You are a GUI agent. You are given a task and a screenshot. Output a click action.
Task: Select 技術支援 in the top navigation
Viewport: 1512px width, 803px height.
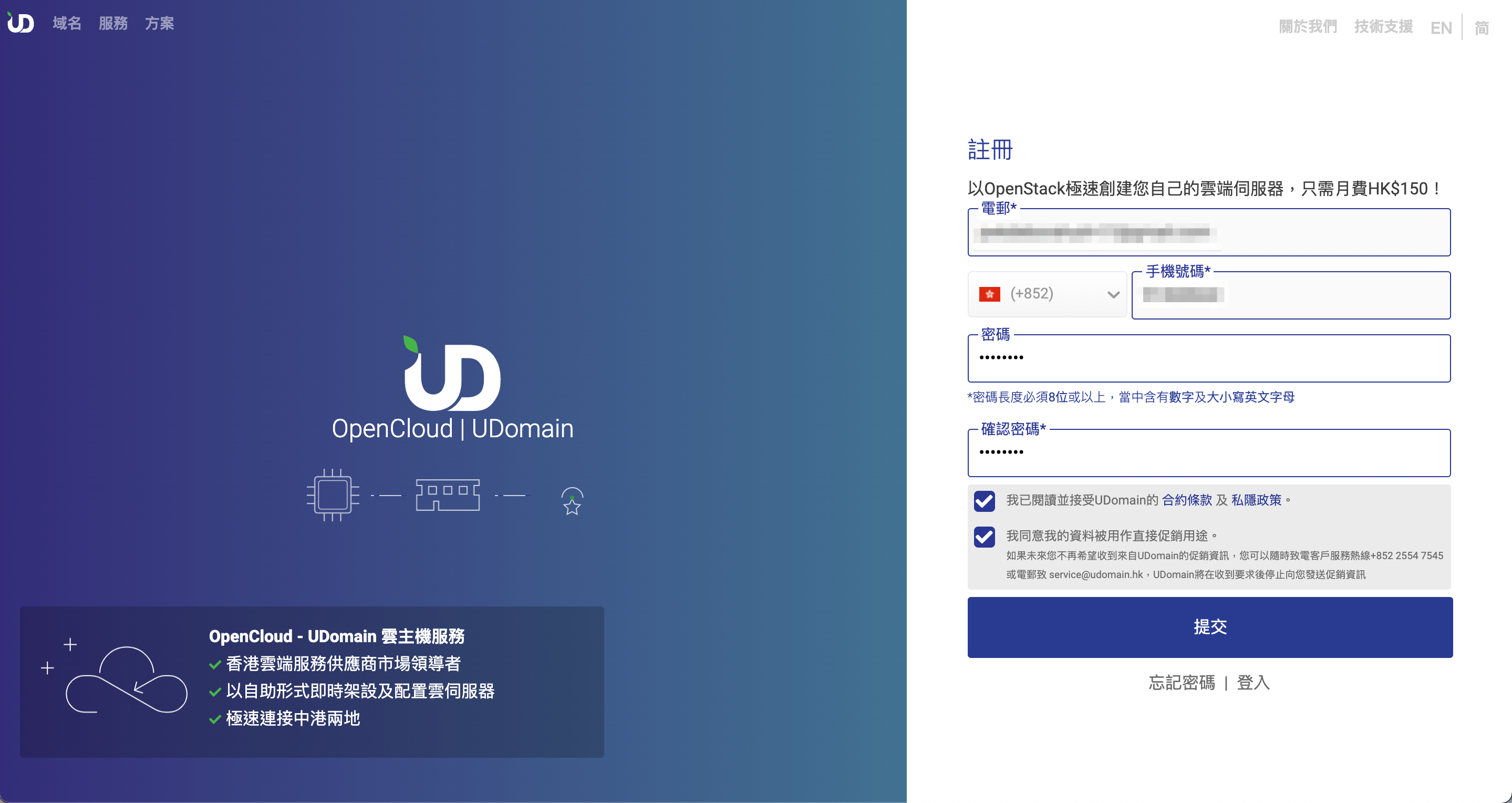(x=1382, y=26)
